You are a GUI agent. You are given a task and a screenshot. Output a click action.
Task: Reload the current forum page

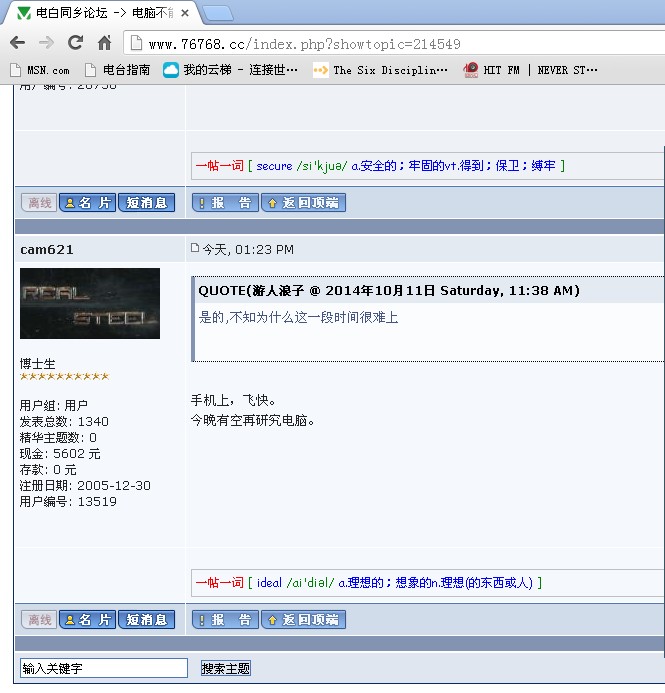75,43
